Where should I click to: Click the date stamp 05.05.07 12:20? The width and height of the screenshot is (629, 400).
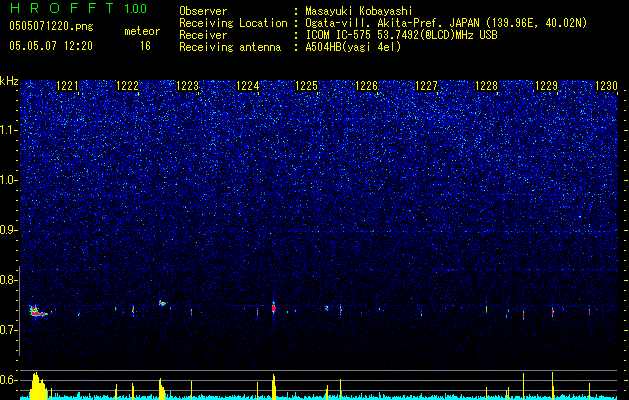click(51, 46)
